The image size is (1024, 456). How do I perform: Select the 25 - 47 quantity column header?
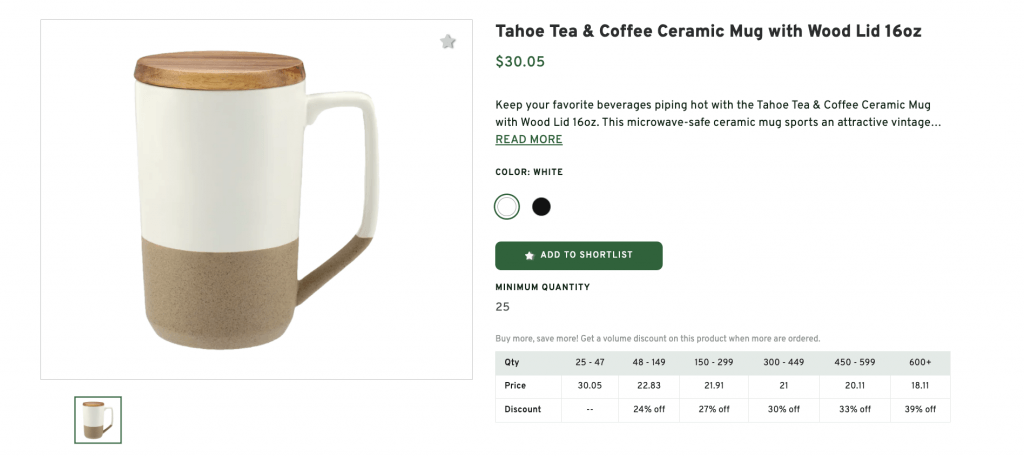click(x=590, y=362)
